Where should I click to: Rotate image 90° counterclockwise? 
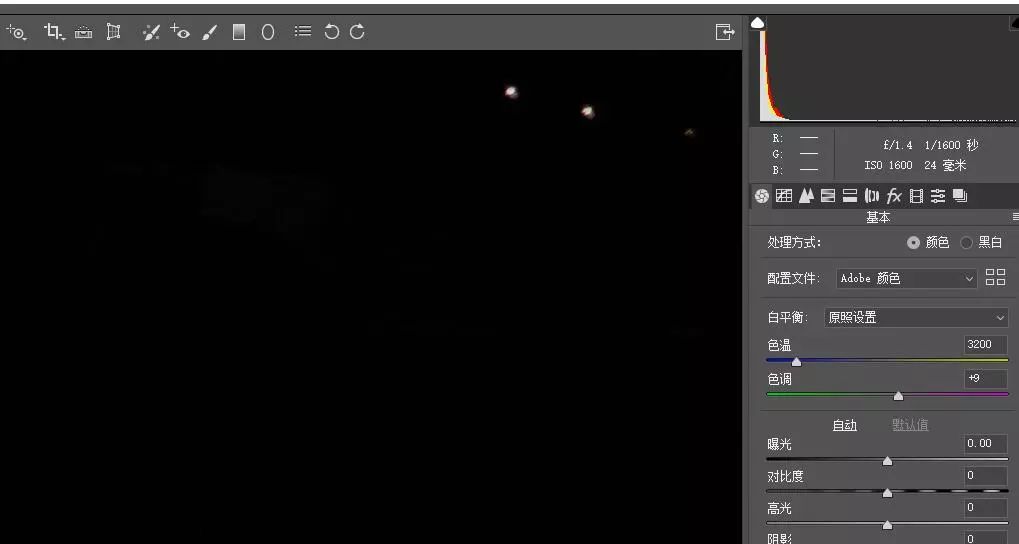[x=332, y=32]
